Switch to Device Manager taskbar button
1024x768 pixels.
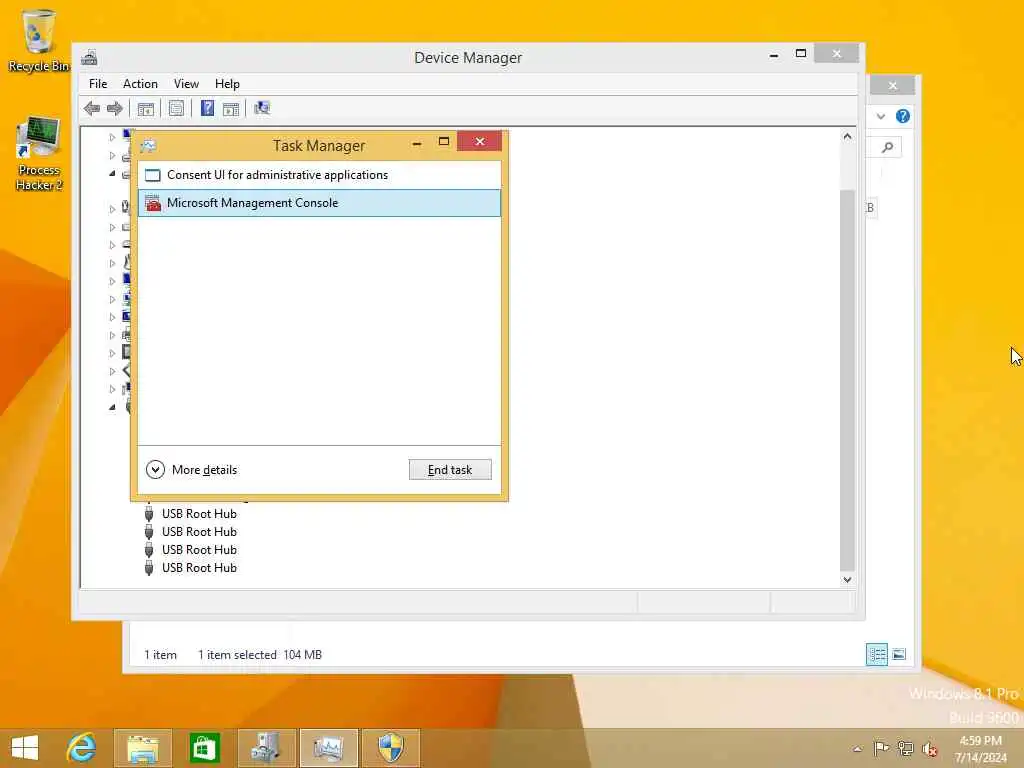point(266,748)
